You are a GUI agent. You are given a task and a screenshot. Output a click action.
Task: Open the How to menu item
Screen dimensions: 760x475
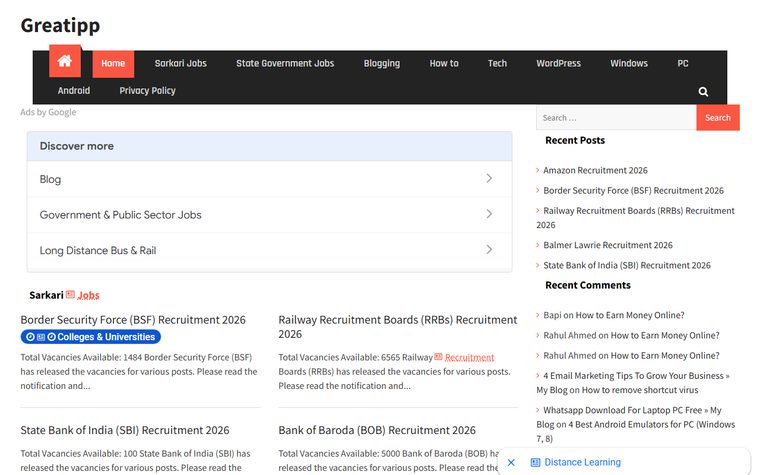pos(443,63)
